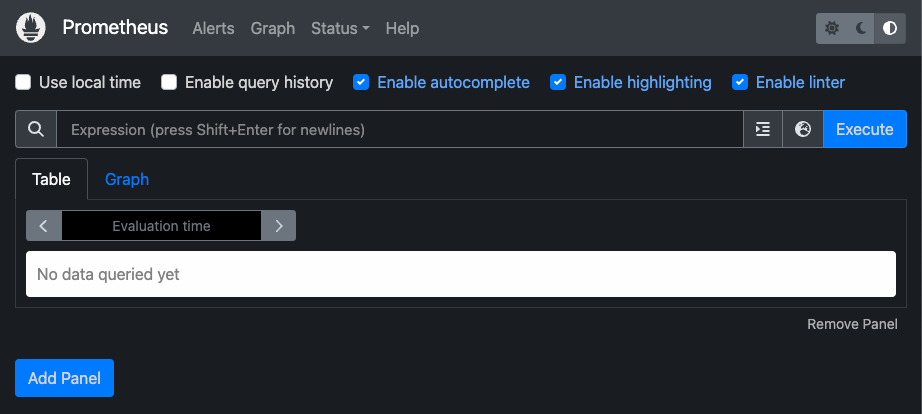Step evaluation time forward

pos(279,226)
